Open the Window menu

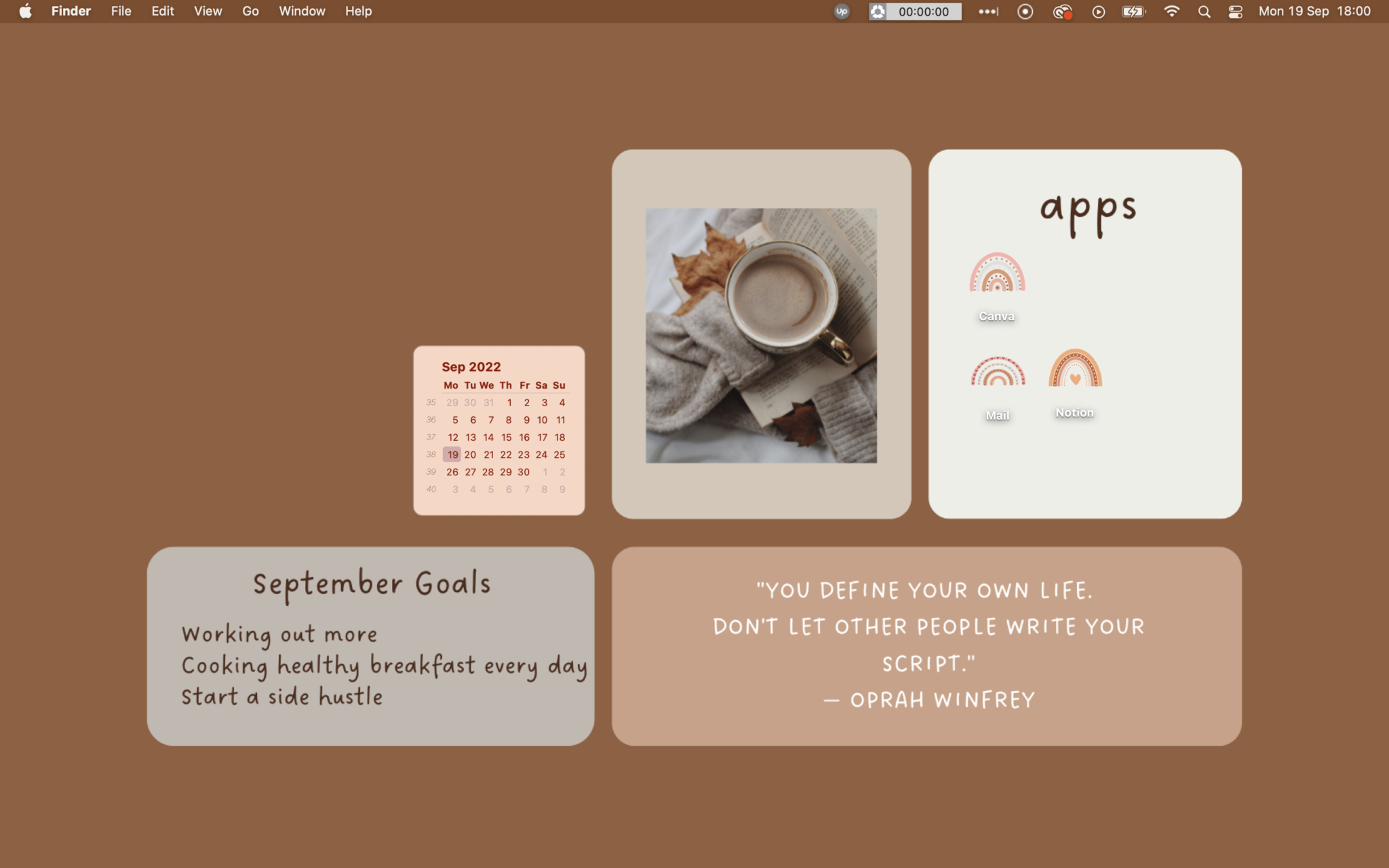coord(302,11)
